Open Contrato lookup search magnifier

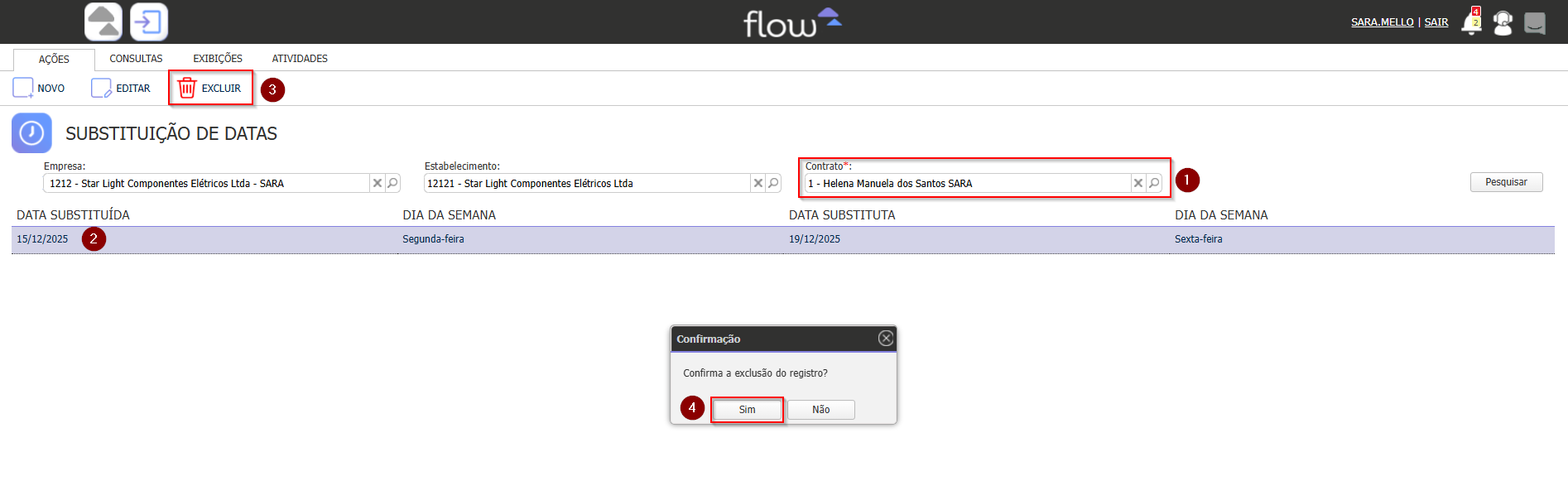(x=1154, y=183)
